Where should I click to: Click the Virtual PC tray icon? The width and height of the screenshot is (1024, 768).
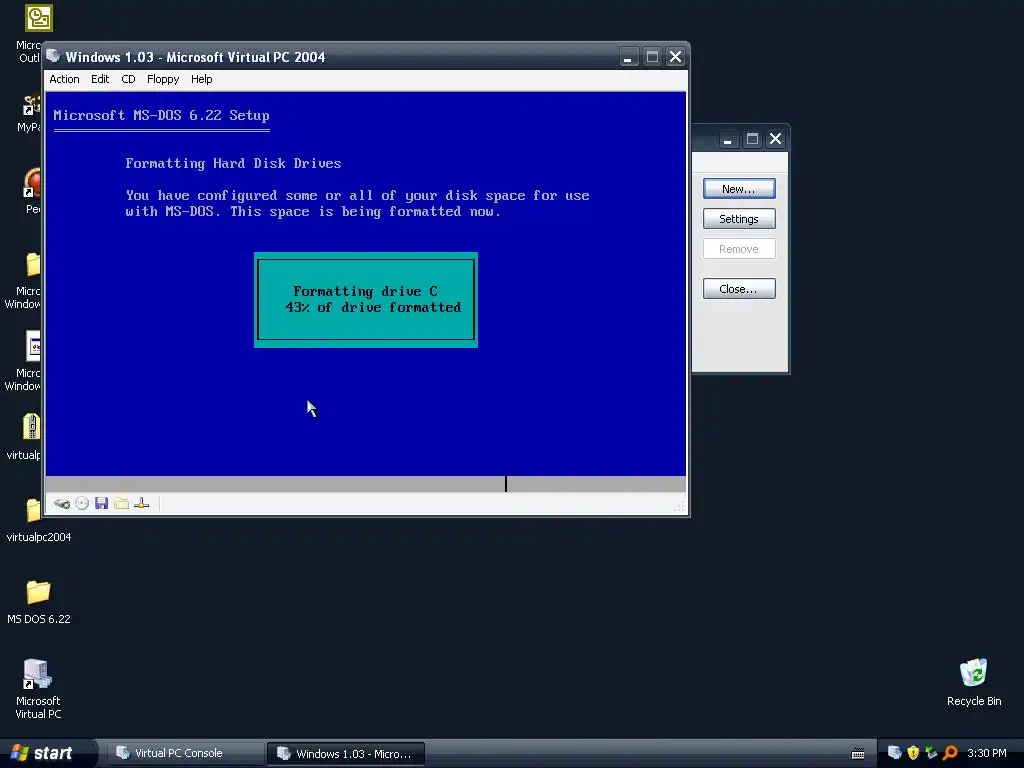point(895,752)
